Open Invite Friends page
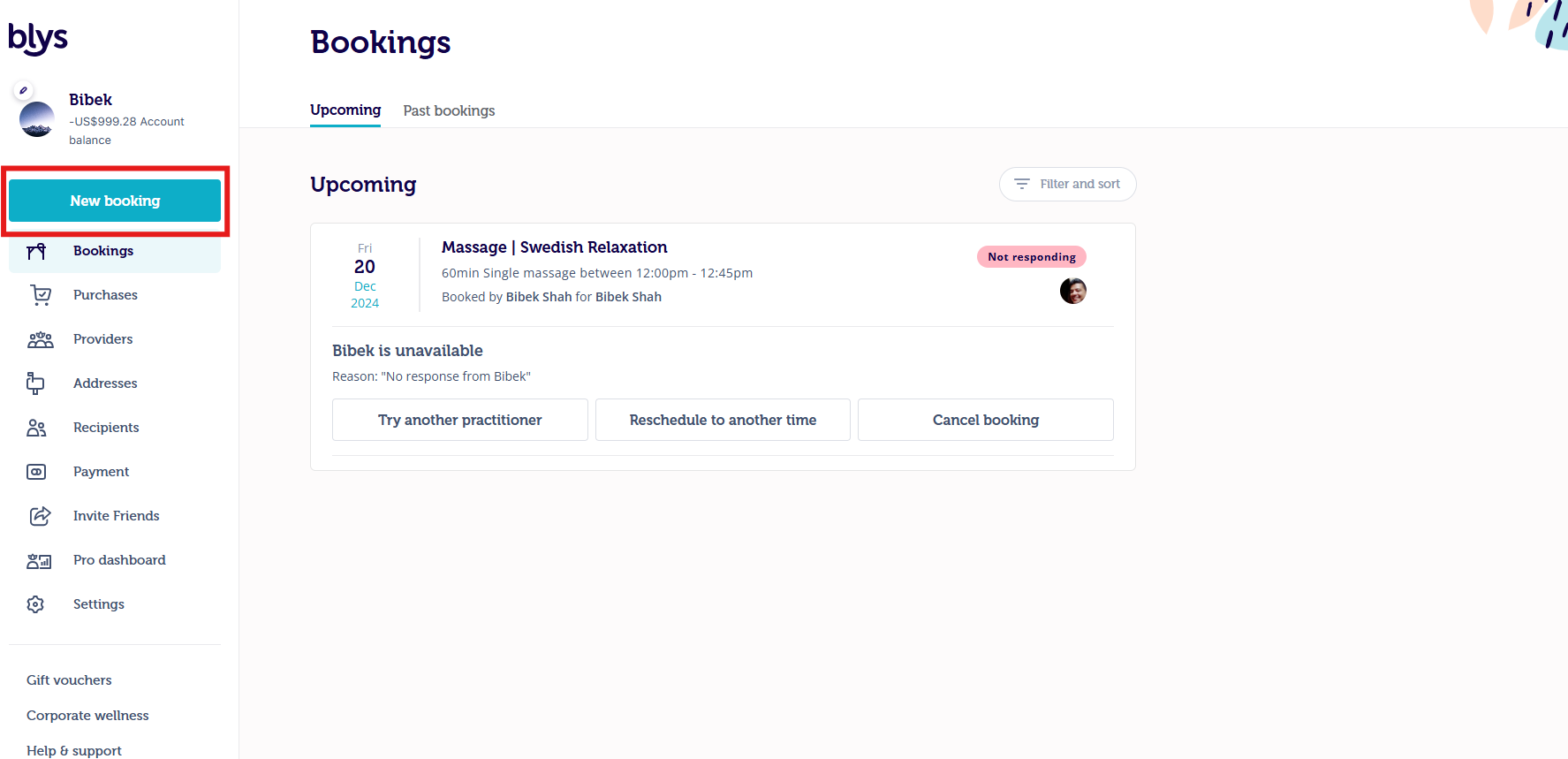1568x759 pixels. click(x=115, y=516)
